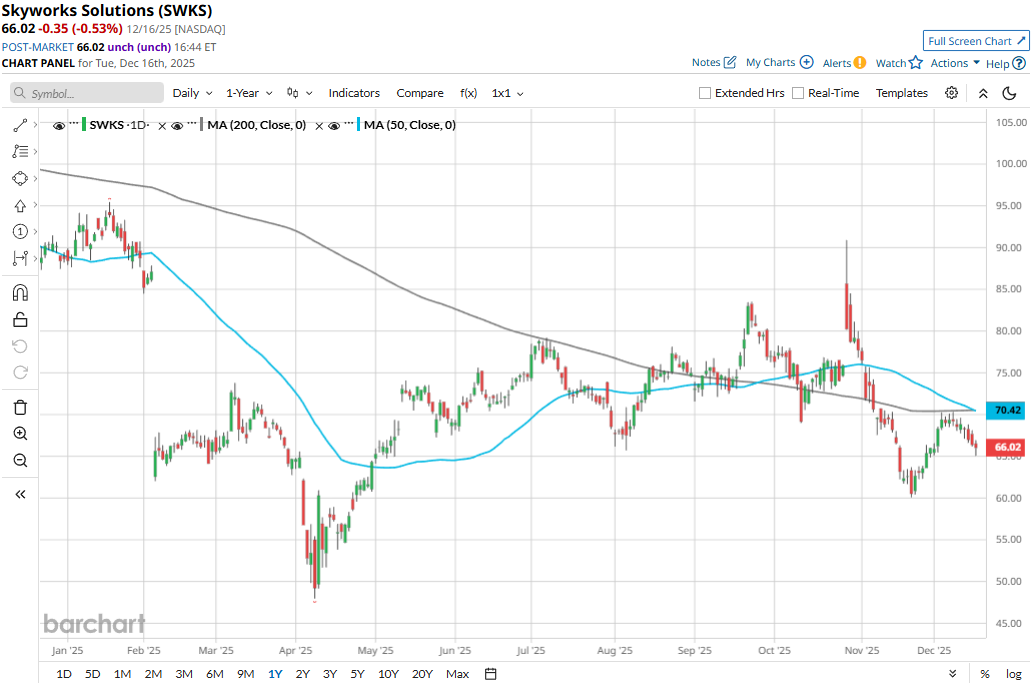Image resolution: width=1032 pixels, height=683 pixels.
Task: Activate the magnet snap tool
Action: click(20, 293)
